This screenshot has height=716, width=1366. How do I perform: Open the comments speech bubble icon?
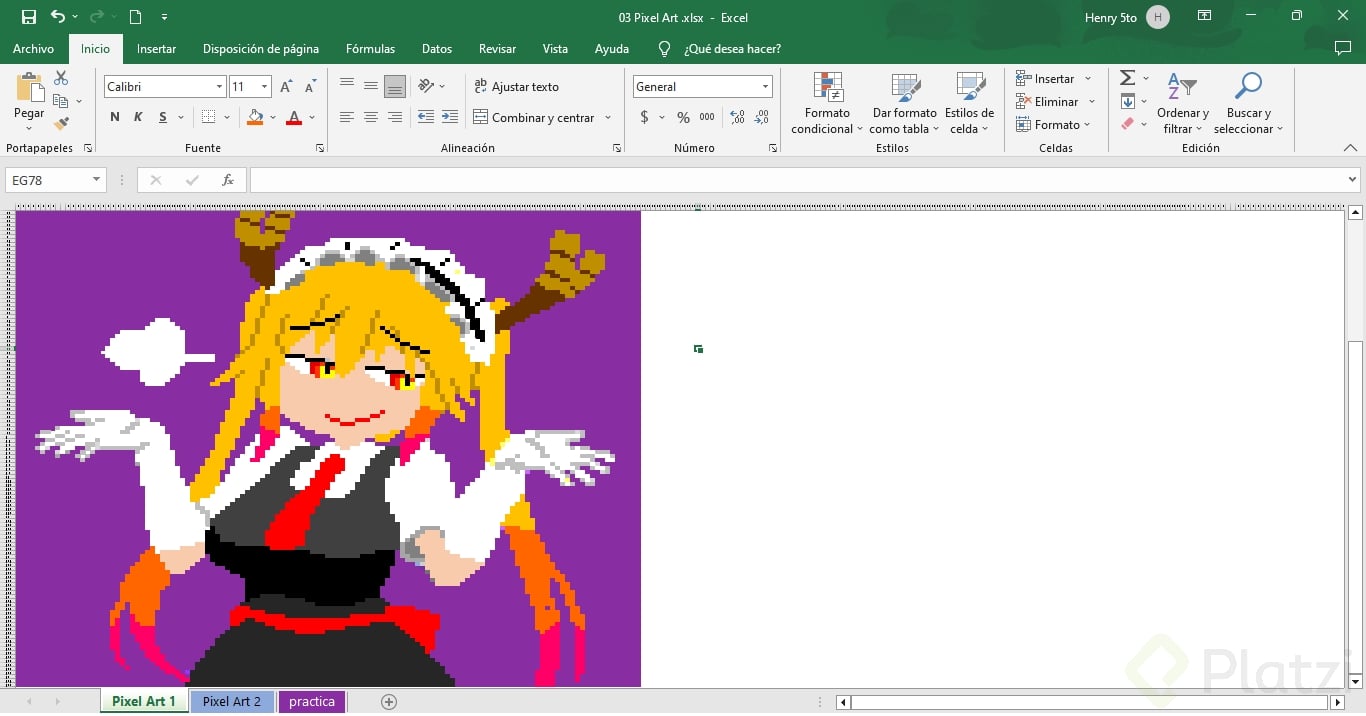[x=1343, y=48]
